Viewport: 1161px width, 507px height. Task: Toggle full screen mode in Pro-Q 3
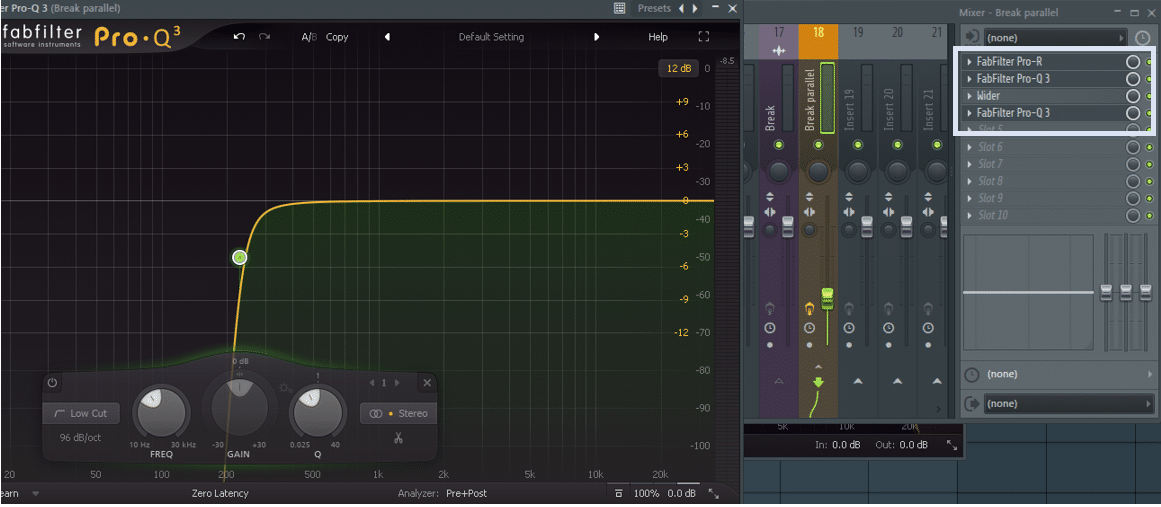703,36
